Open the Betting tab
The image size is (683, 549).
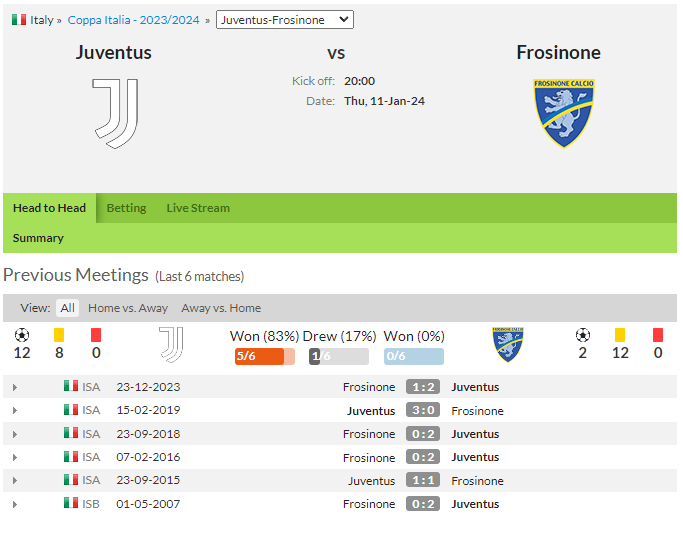126,208
